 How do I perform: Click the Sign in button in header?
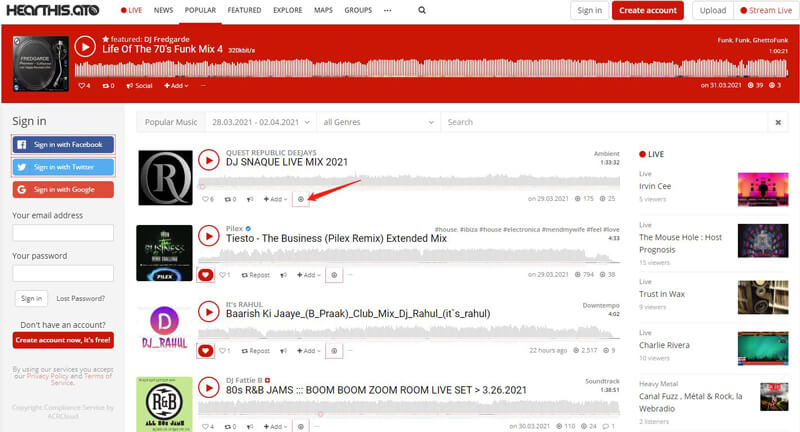click(x=589, y=10)
